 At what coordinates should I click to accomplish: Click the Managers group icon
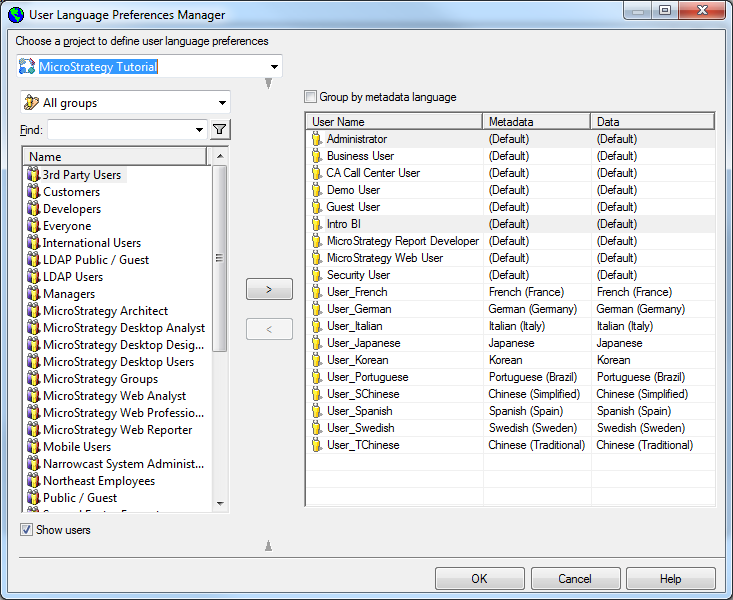(x=33, y=294)
